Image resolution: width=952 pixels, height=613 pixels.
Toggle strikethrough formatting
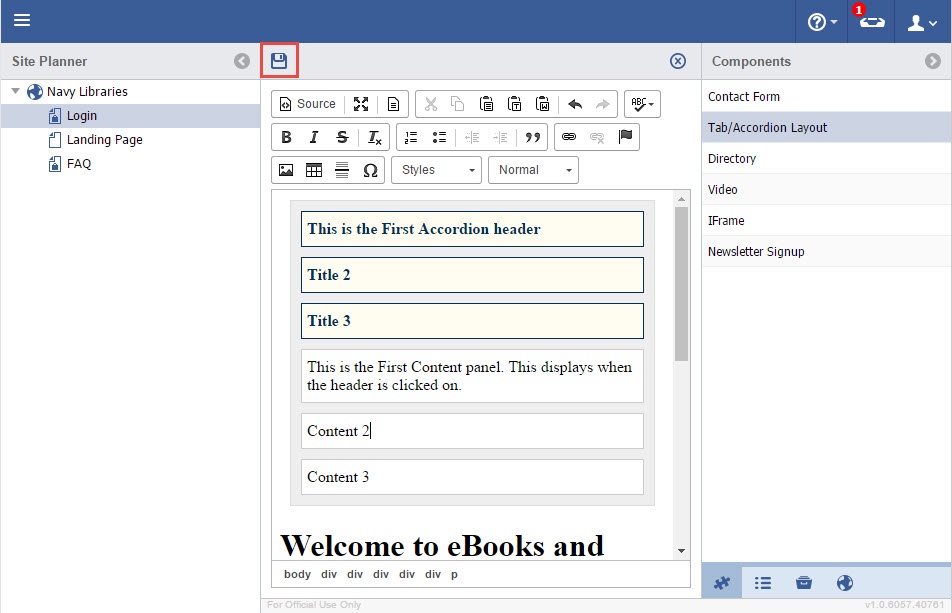[x=342, y=137]
